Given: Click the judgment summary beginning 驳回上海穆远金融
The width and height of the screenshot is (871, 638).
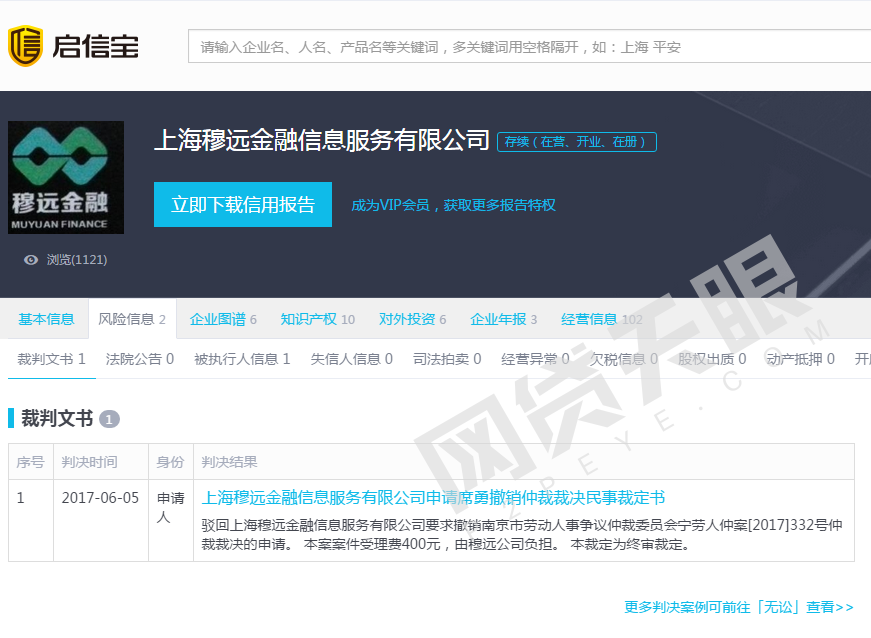Looking at the screenshot, I should pyautogui.click(x=522, y=534).
